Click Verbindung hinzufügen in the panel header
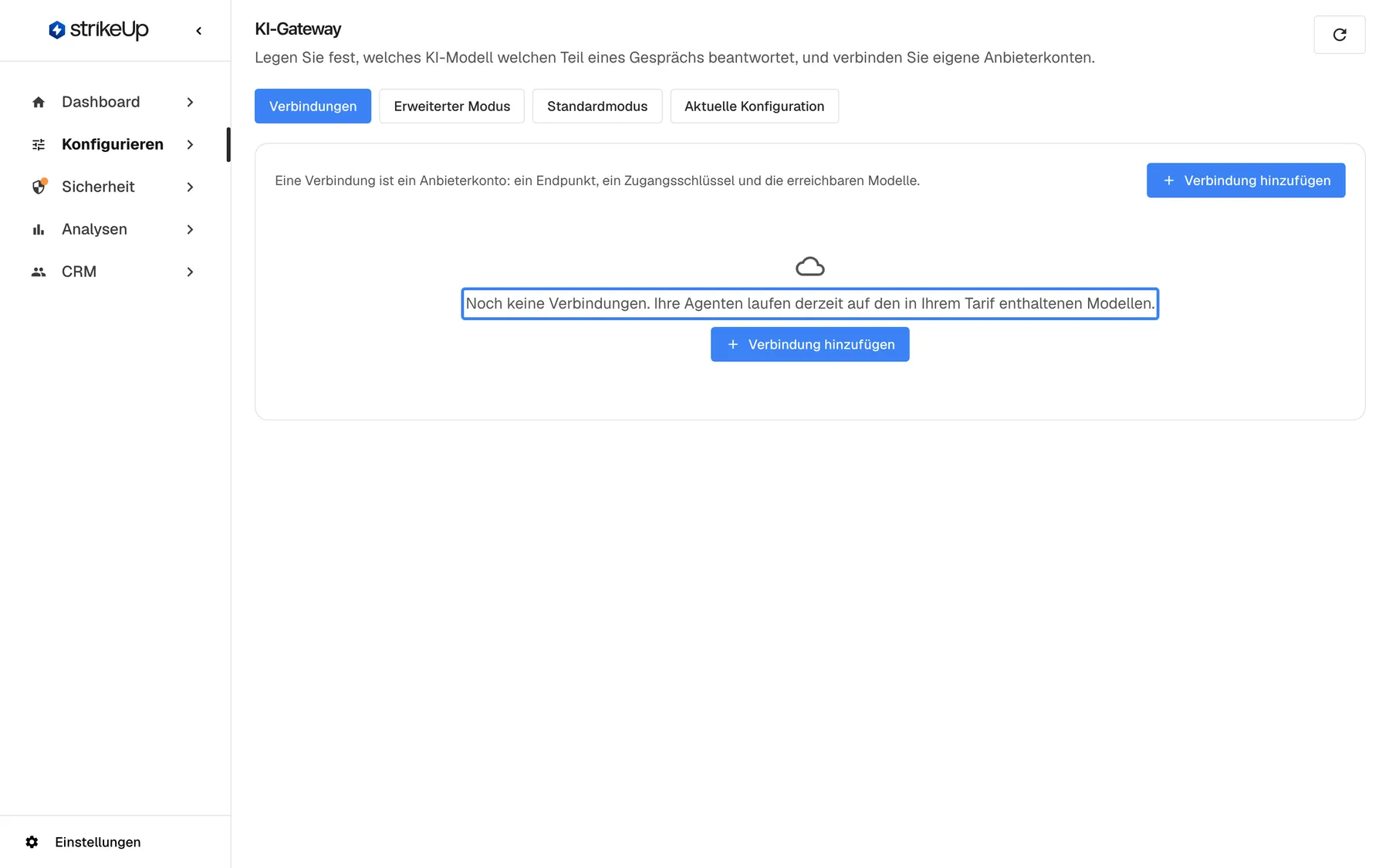This screenshot has width=1389, height=868. 1245,181
